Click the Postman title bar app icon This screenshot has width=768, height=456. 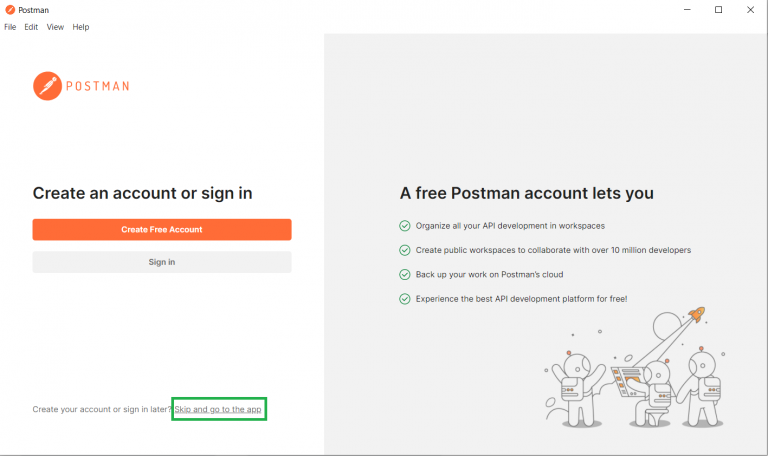10,10
